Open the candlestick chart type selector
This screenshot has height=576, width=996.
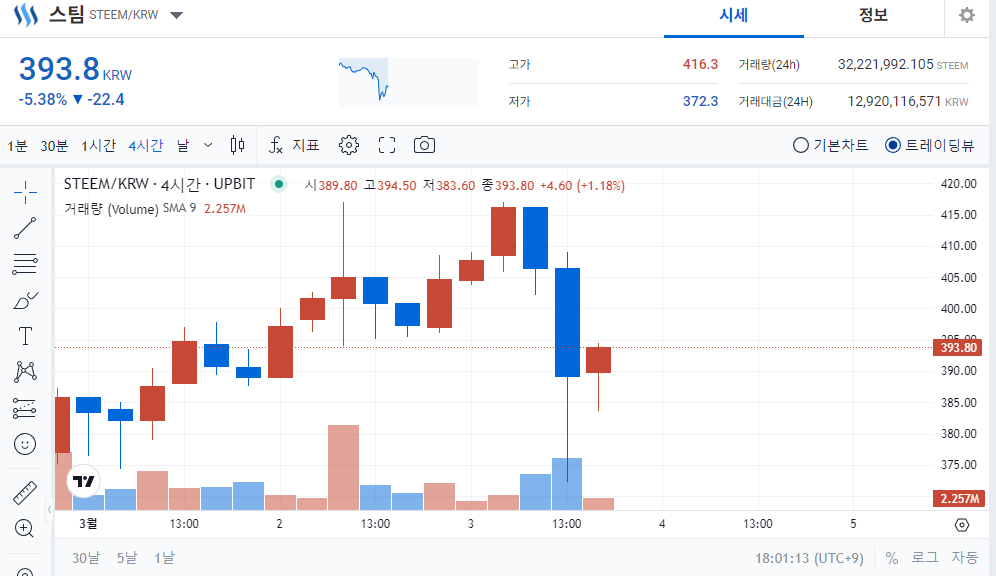pyautogui.click(x=237, y=145)
